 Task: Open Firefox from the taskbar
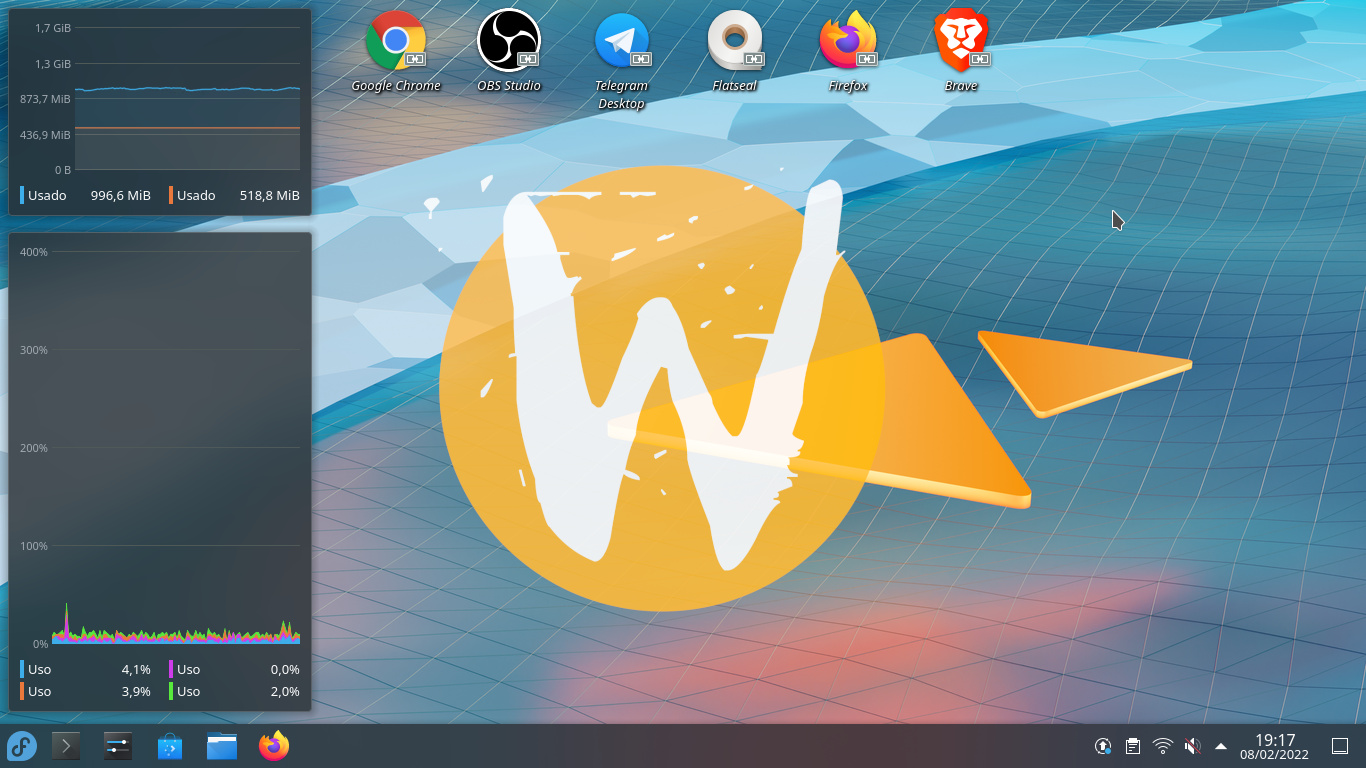(x=274, y=745)
